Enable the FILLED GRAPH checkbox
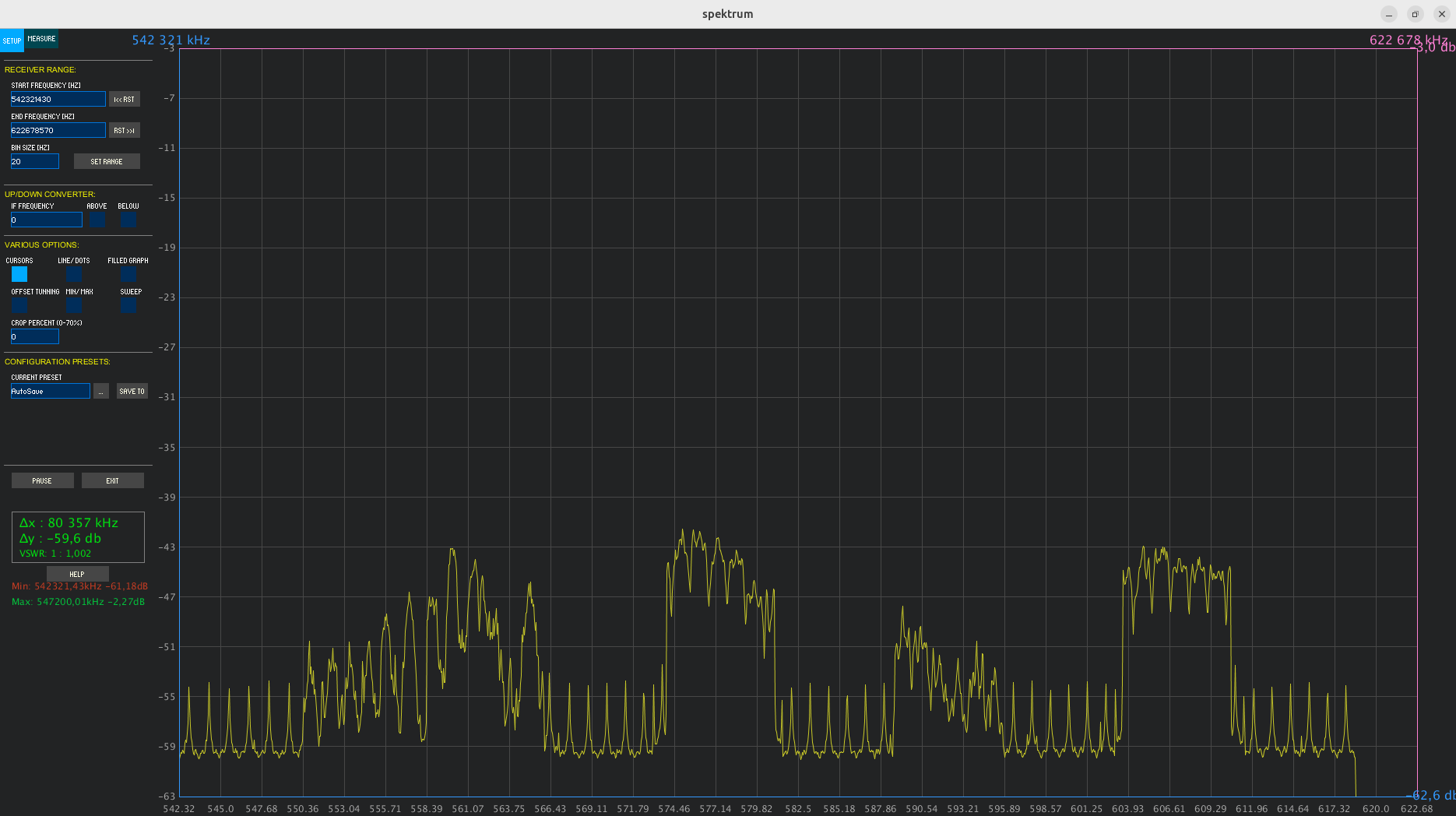This screenshot has height=816, width=1456. [x=128, y=274]
